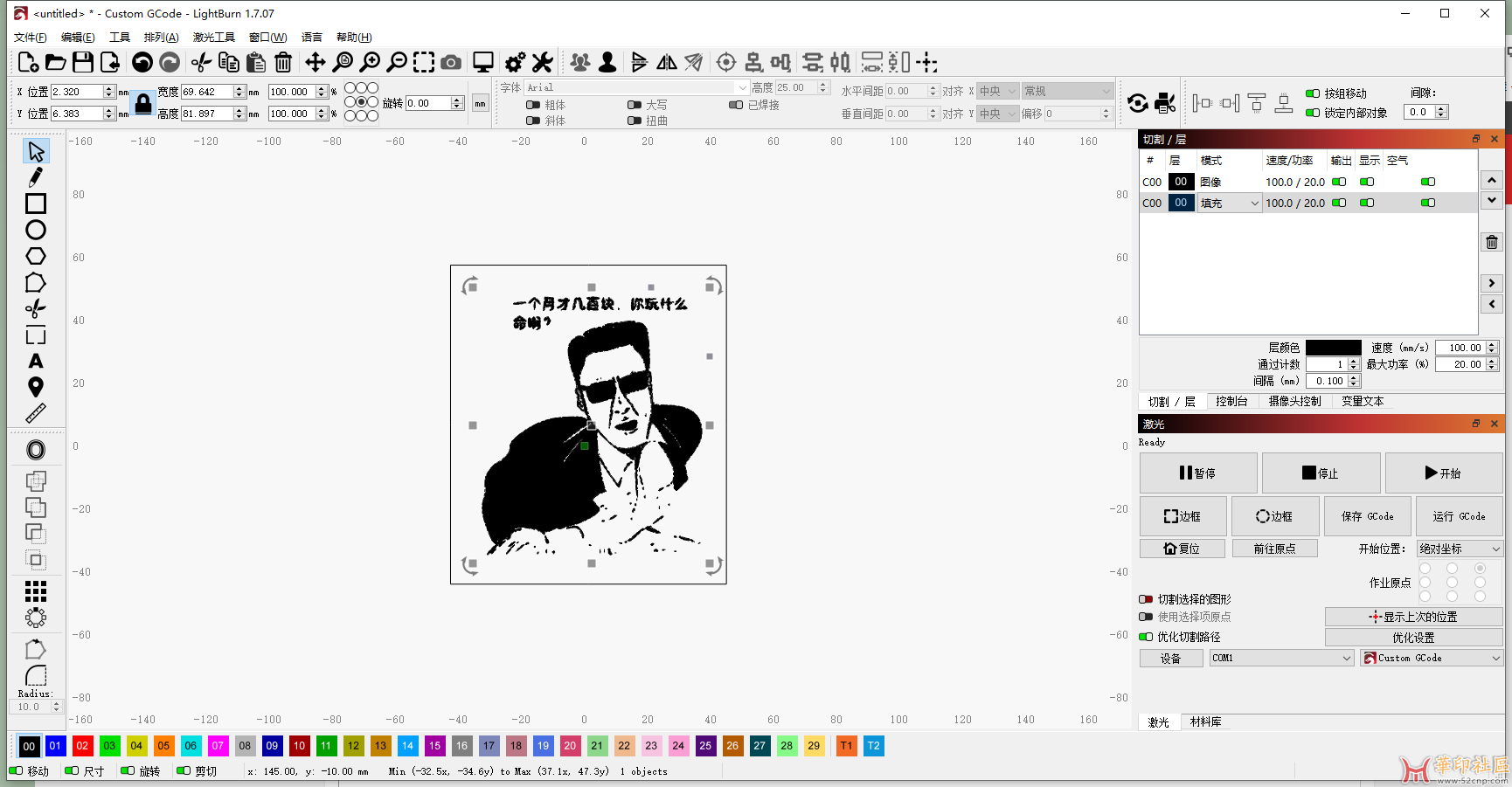Open camera capture toolbar icon
This screenshot has height=787, width=1512.
coord(451,62)
